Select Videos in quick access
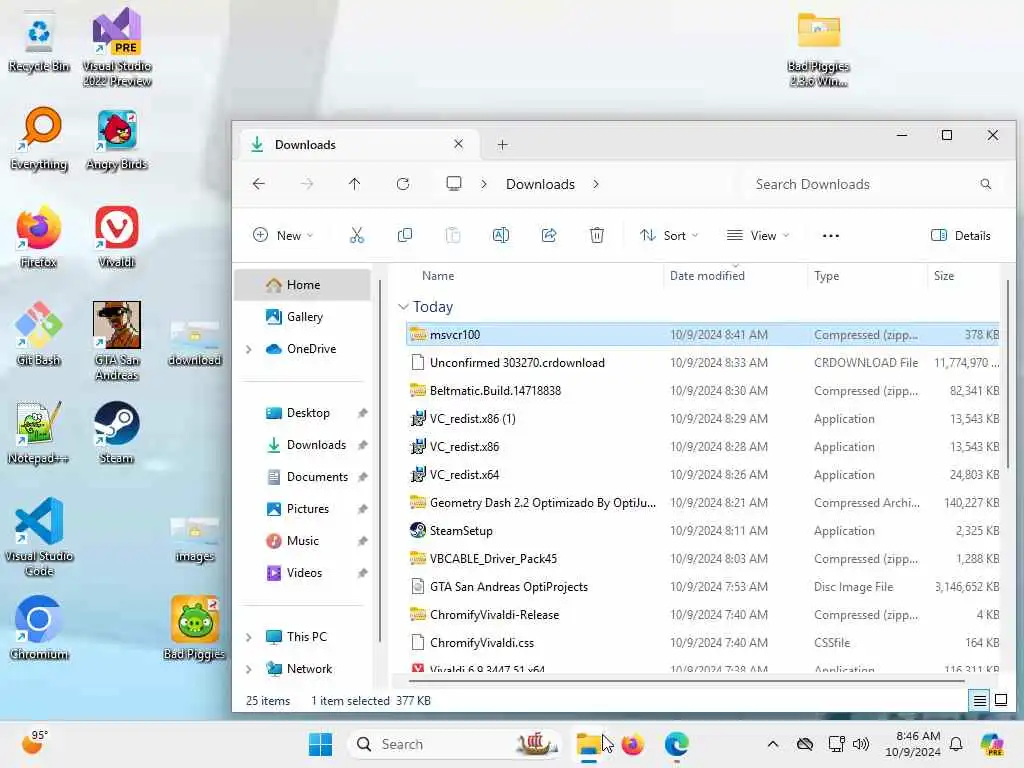The height and width of the screenshot is (768, 1024). click(x=302, y=573)
